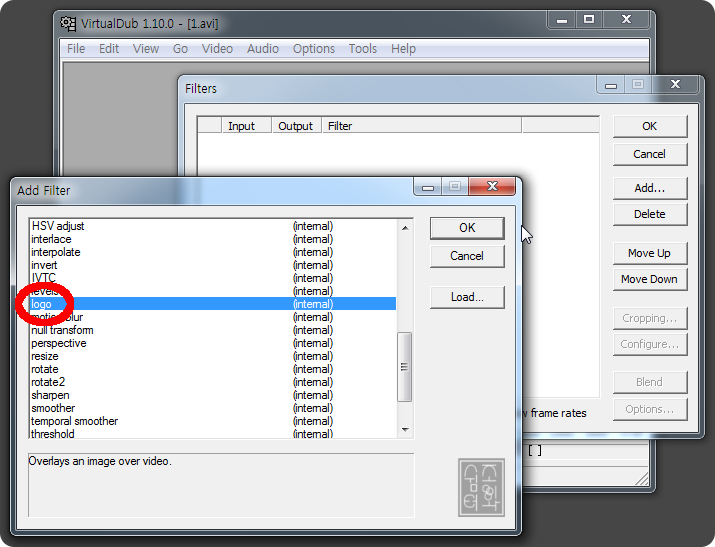Close the Add Filter dialog
This screenshot has width=715, height=547.
point(492,186)
